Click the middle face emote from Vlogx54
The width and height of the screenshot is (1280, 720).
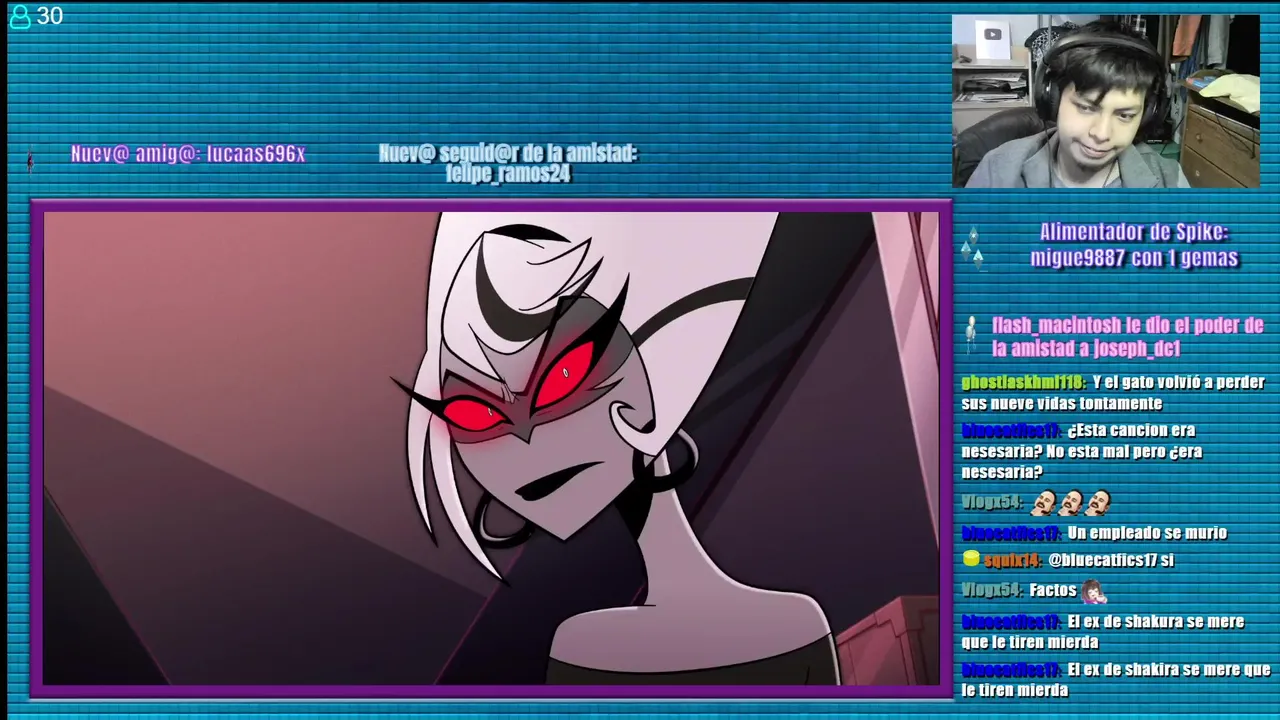coord(1071,501)
